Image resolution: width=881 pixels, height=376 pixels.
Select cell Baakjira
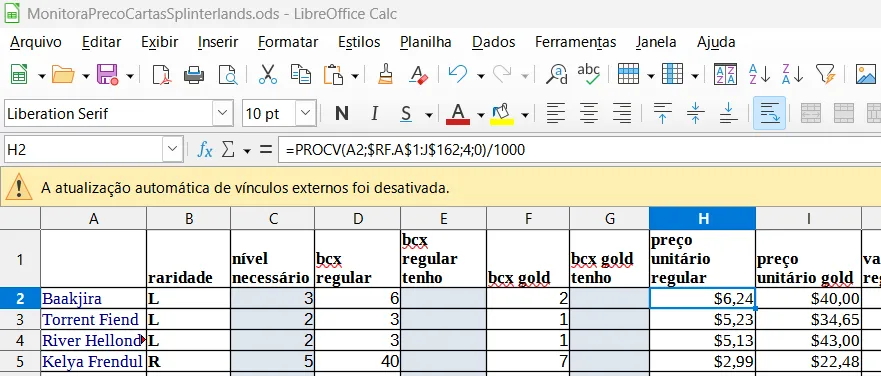coord(94,298)
